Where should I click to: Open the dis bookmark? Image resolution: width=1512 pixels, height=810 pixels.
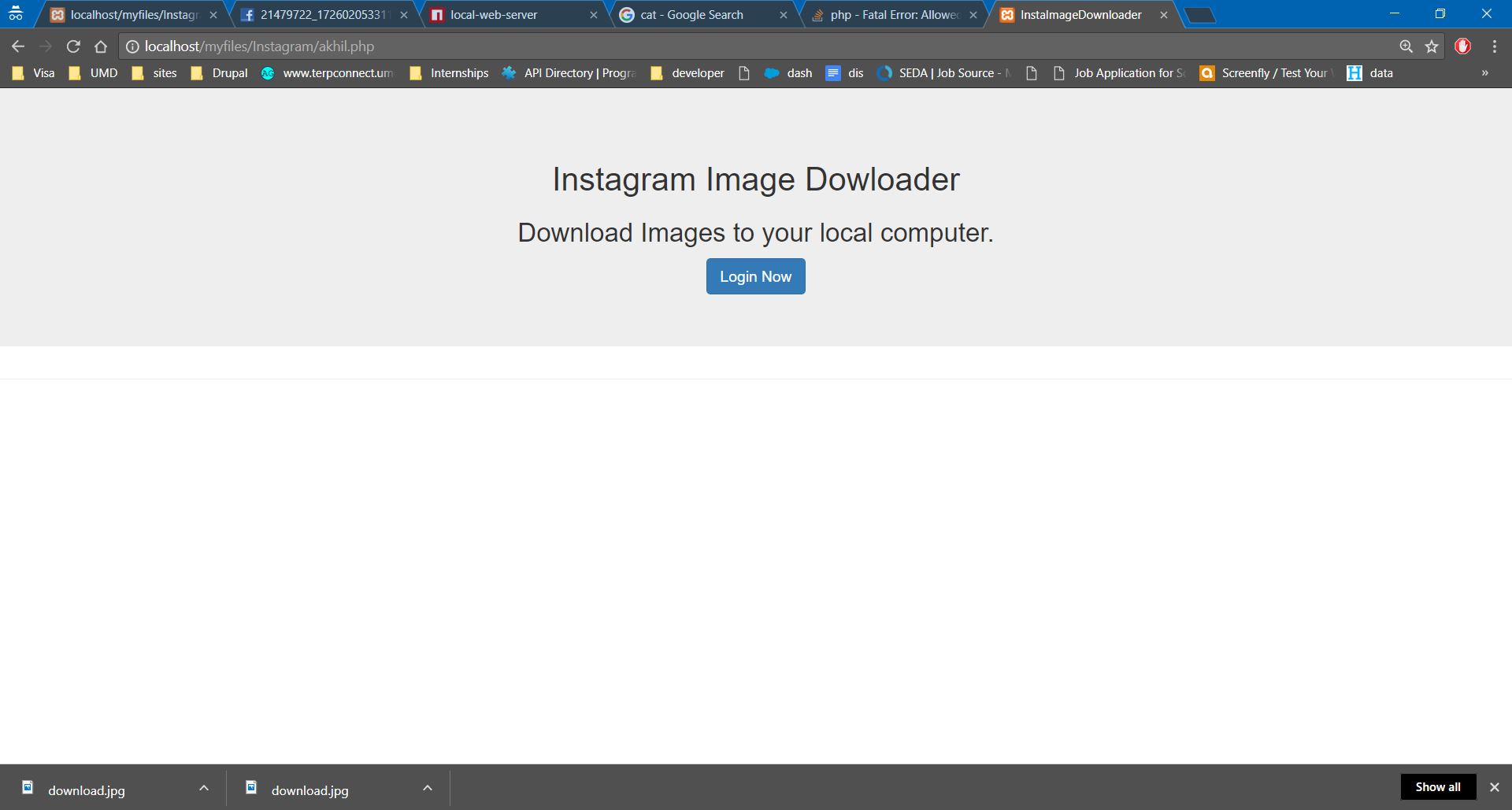(x=845, y=73)
